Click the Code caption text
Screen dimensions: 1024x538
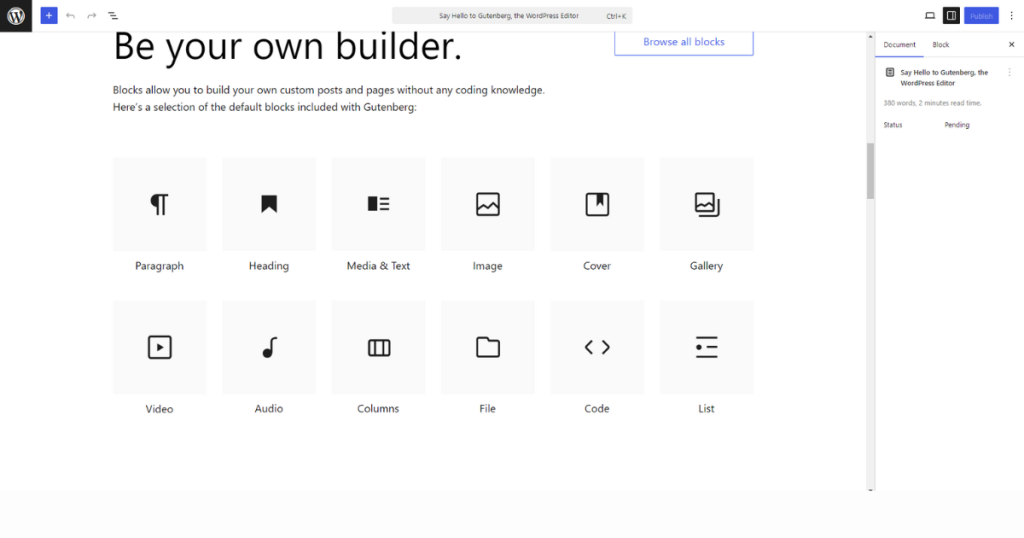coord(597,409)
